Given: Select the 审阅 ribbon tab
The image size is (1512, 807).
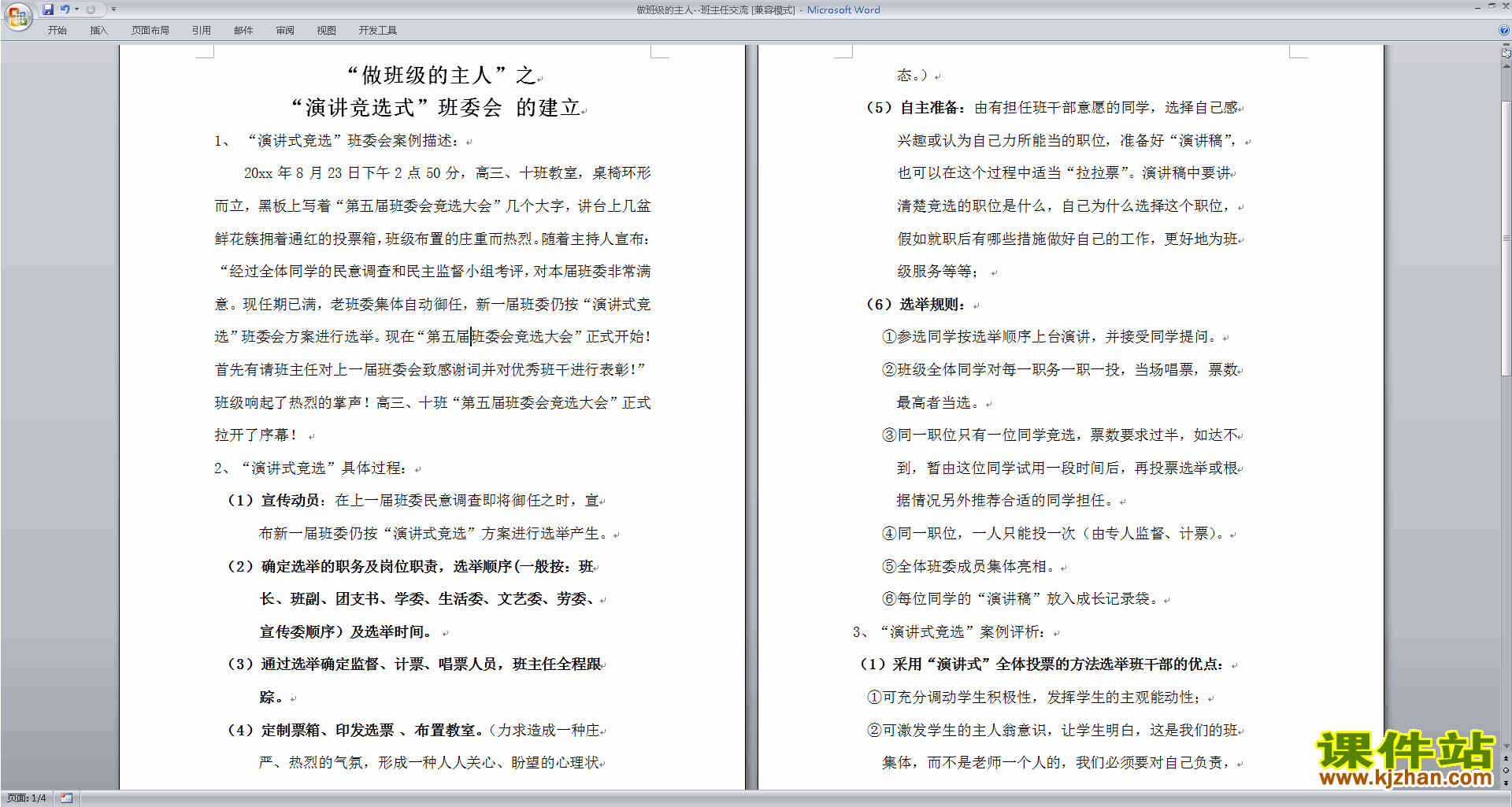Looking at the screenshot, I should point(285,30).
